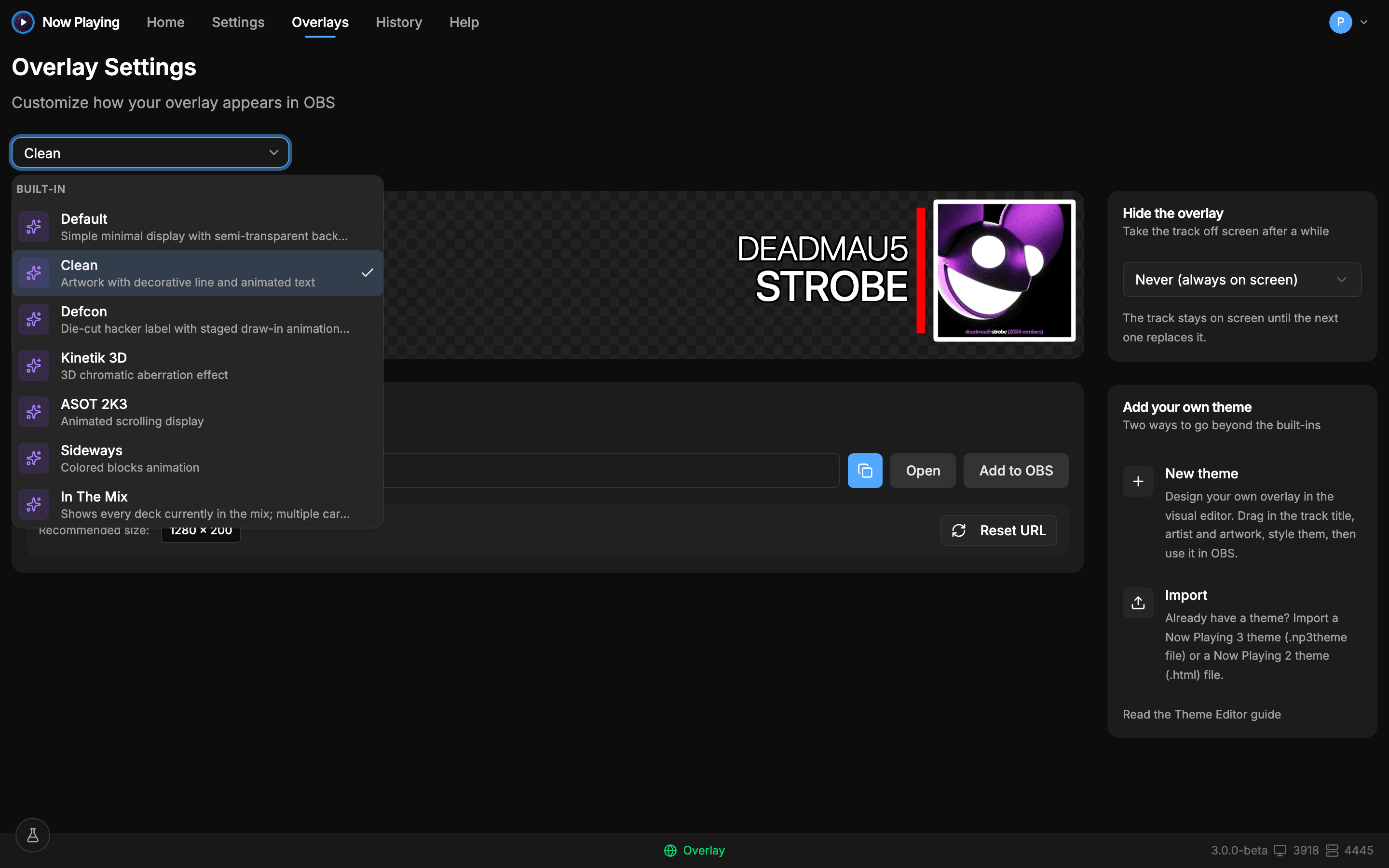
Task: Click the Overlay status indicator
Action: click(x=694, y=850)
